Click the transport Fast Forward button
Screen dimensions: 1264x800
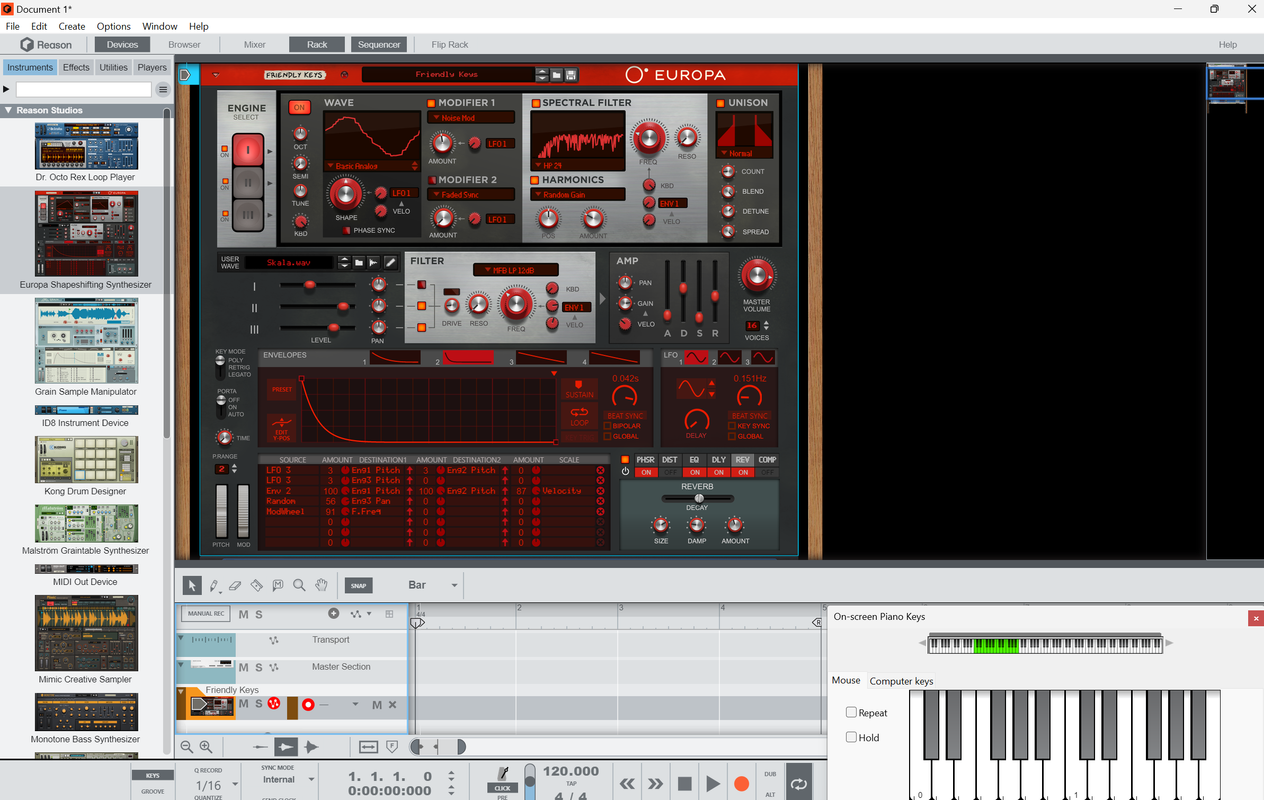(655, 784)
